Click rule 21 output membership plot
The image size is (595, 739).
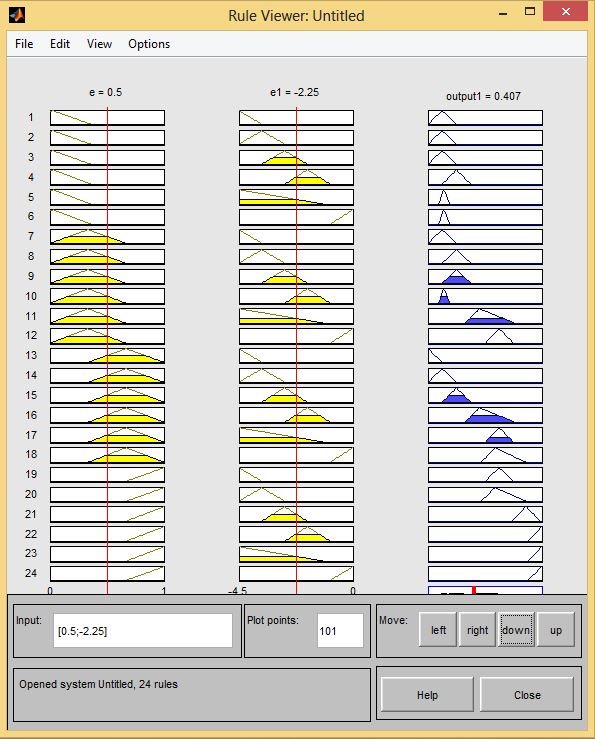pyautogui.click(x=486, y=514)
